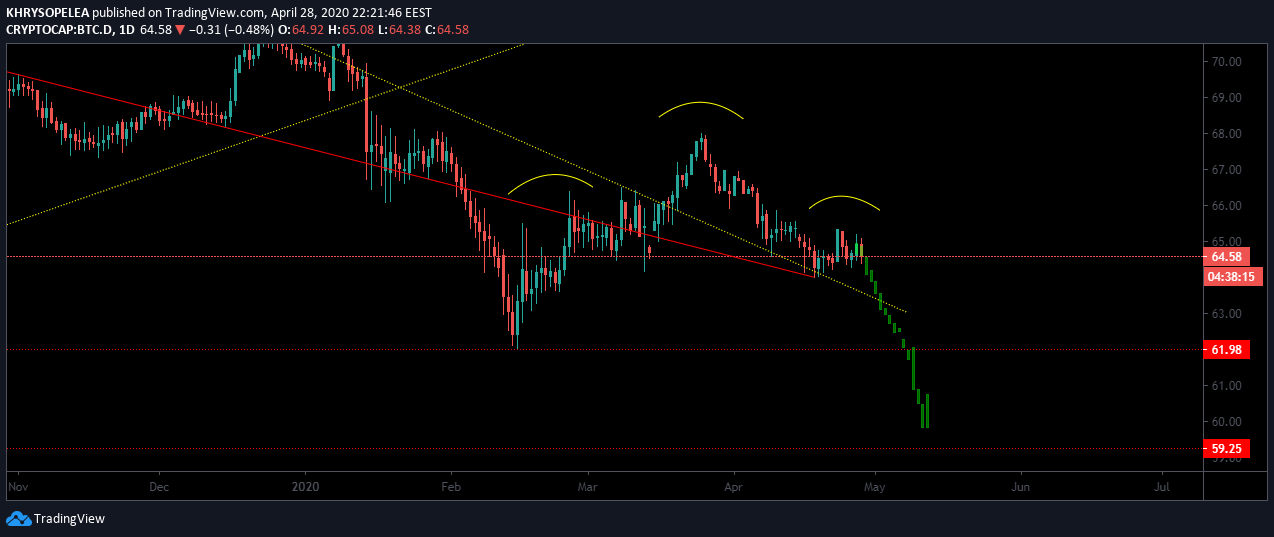
Task: Click the Nov label on time axis
Action: (18, 487)
